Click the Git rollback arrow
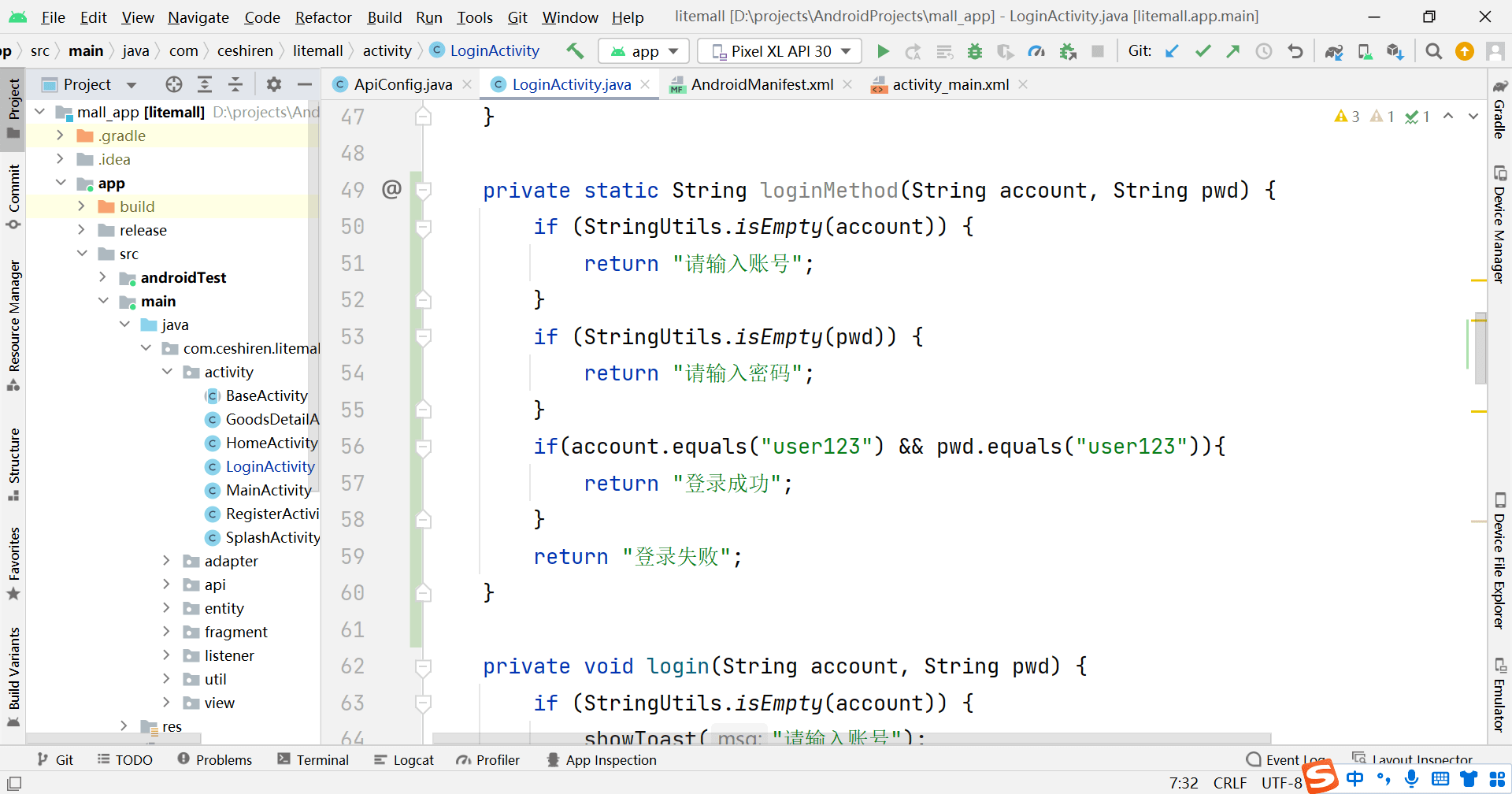1512x794 pixels. 1295,51
